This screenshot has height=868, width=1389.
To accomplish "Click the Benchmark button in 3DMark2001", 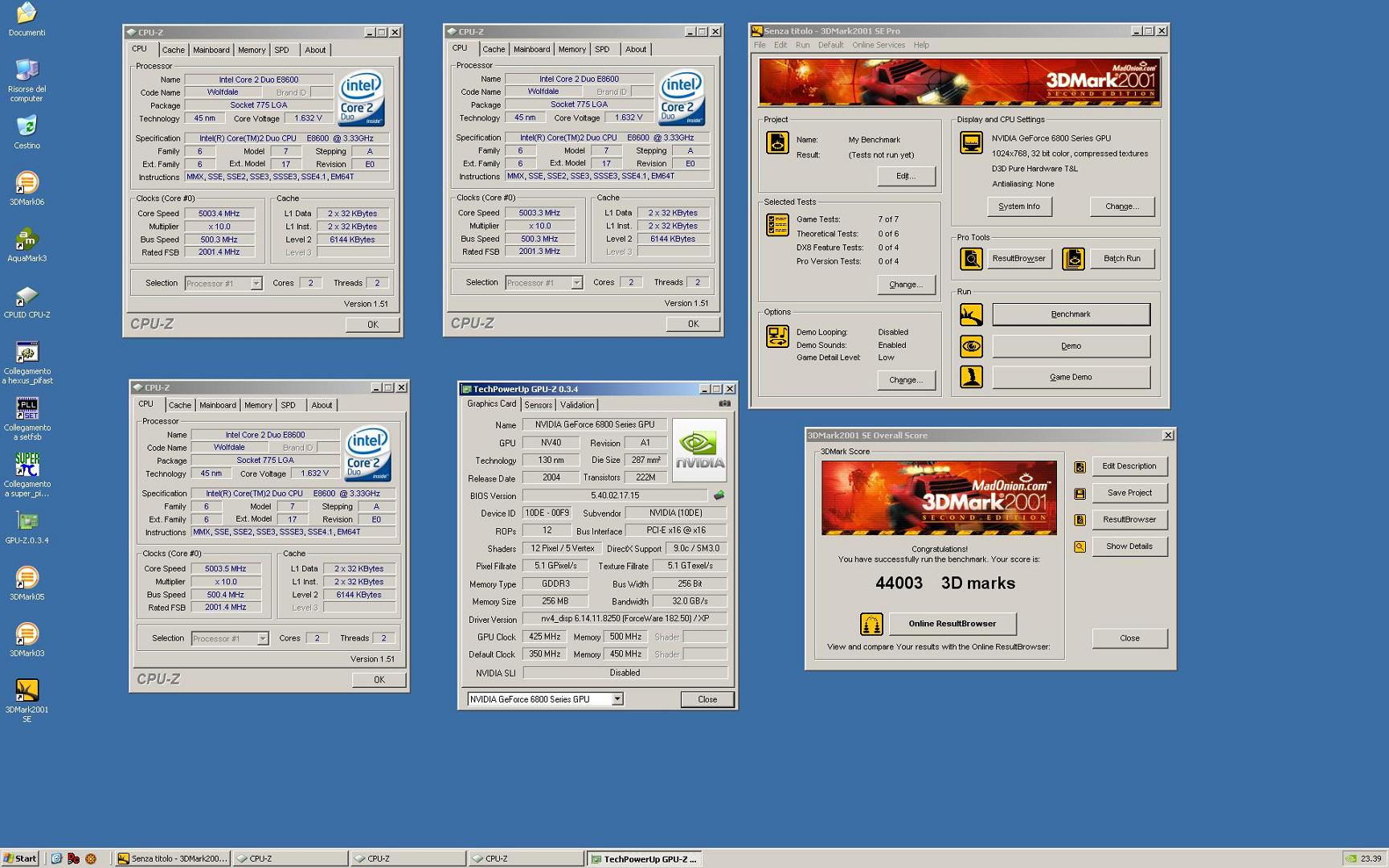I will point(1071,314).
